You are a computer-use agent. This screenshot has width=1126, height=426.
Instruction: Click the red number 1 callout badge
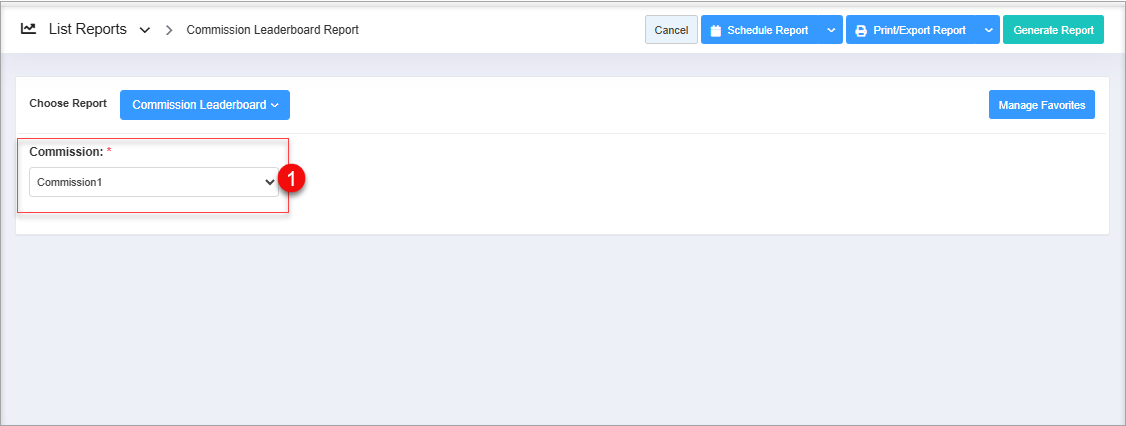tap(291, 179)
